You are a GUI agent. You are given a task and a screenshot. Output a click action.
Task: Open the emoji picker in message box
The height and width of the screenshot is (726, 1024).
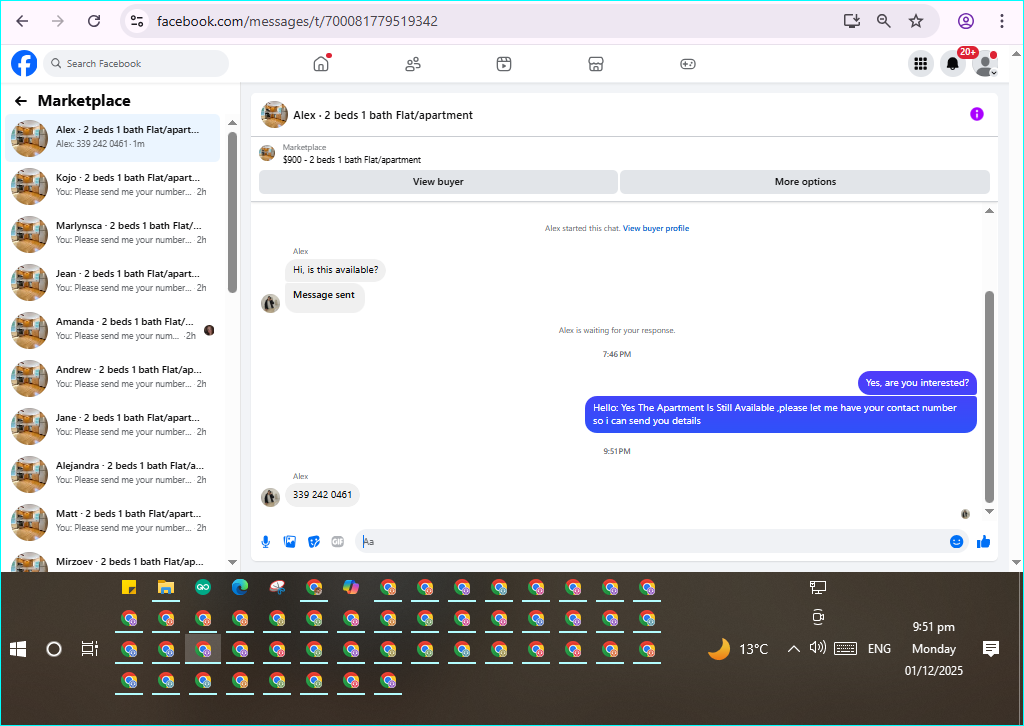[957, 542]
